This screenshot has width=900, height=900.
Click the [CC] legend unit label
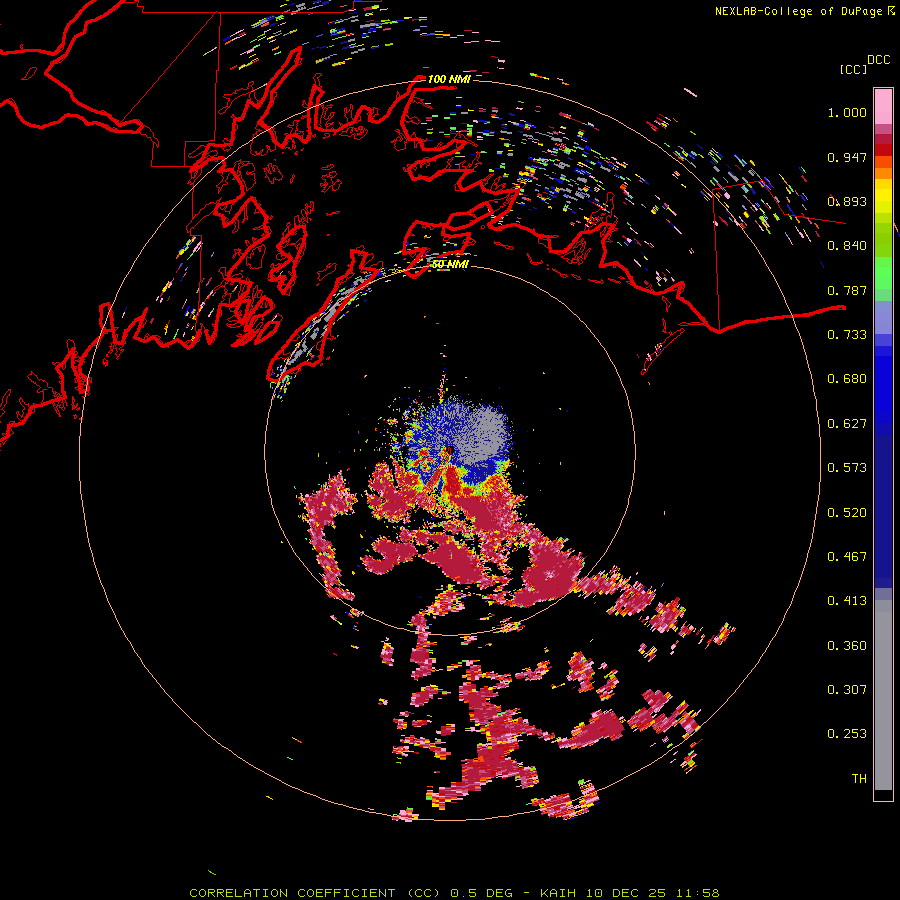(x=854, y=69)
